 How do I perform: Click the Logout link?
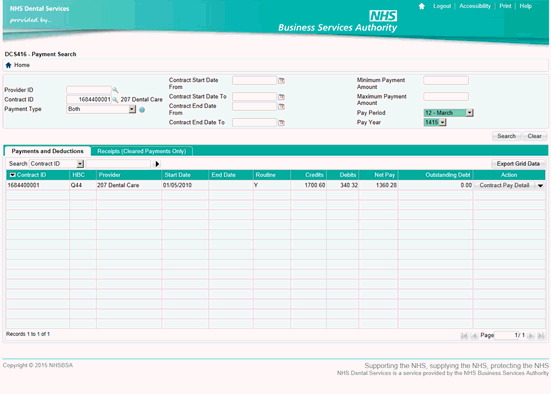click(442, 6)
